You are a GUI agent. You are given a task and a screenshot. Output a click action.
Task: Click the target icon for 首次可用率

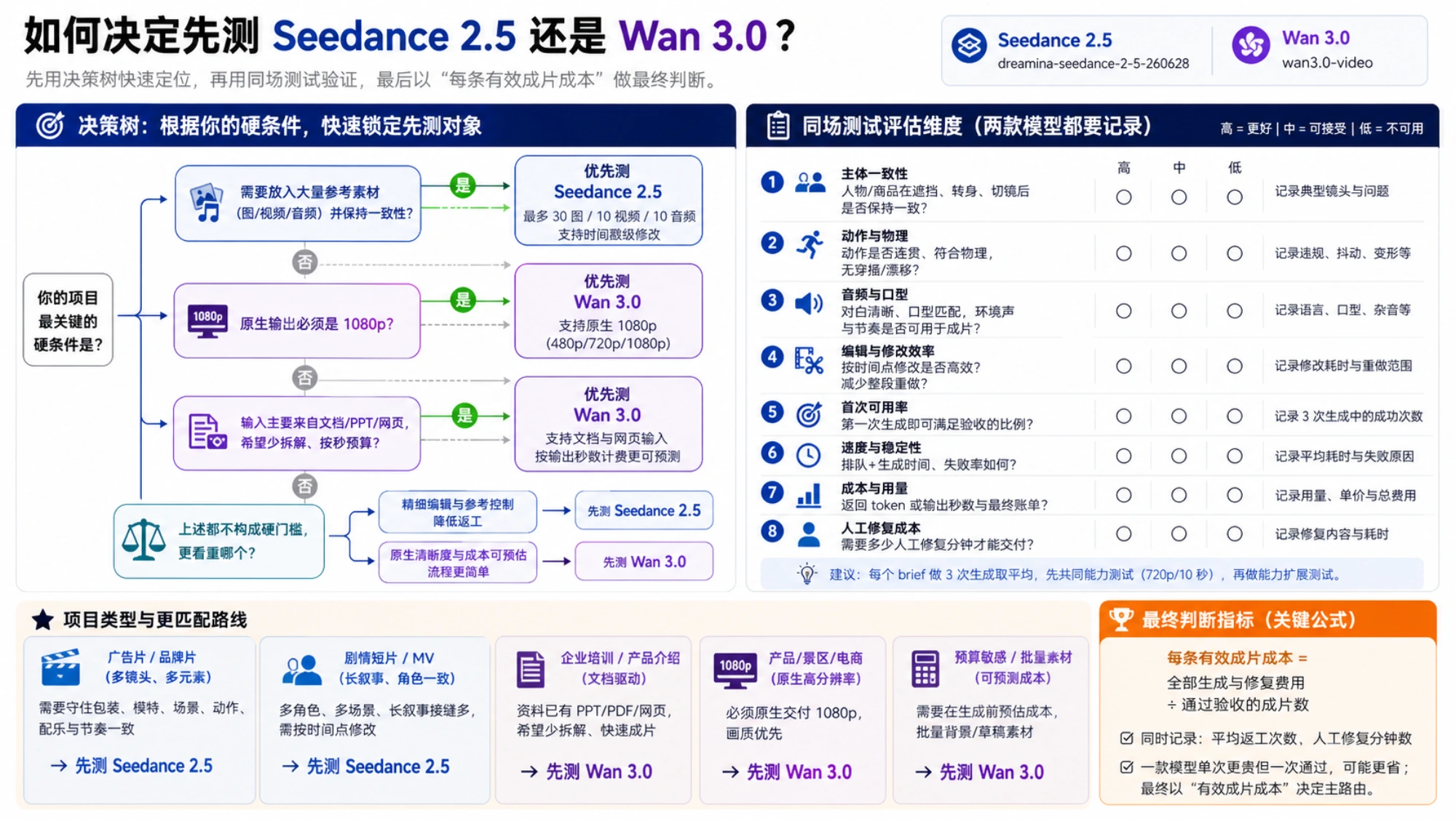(809, 415)
